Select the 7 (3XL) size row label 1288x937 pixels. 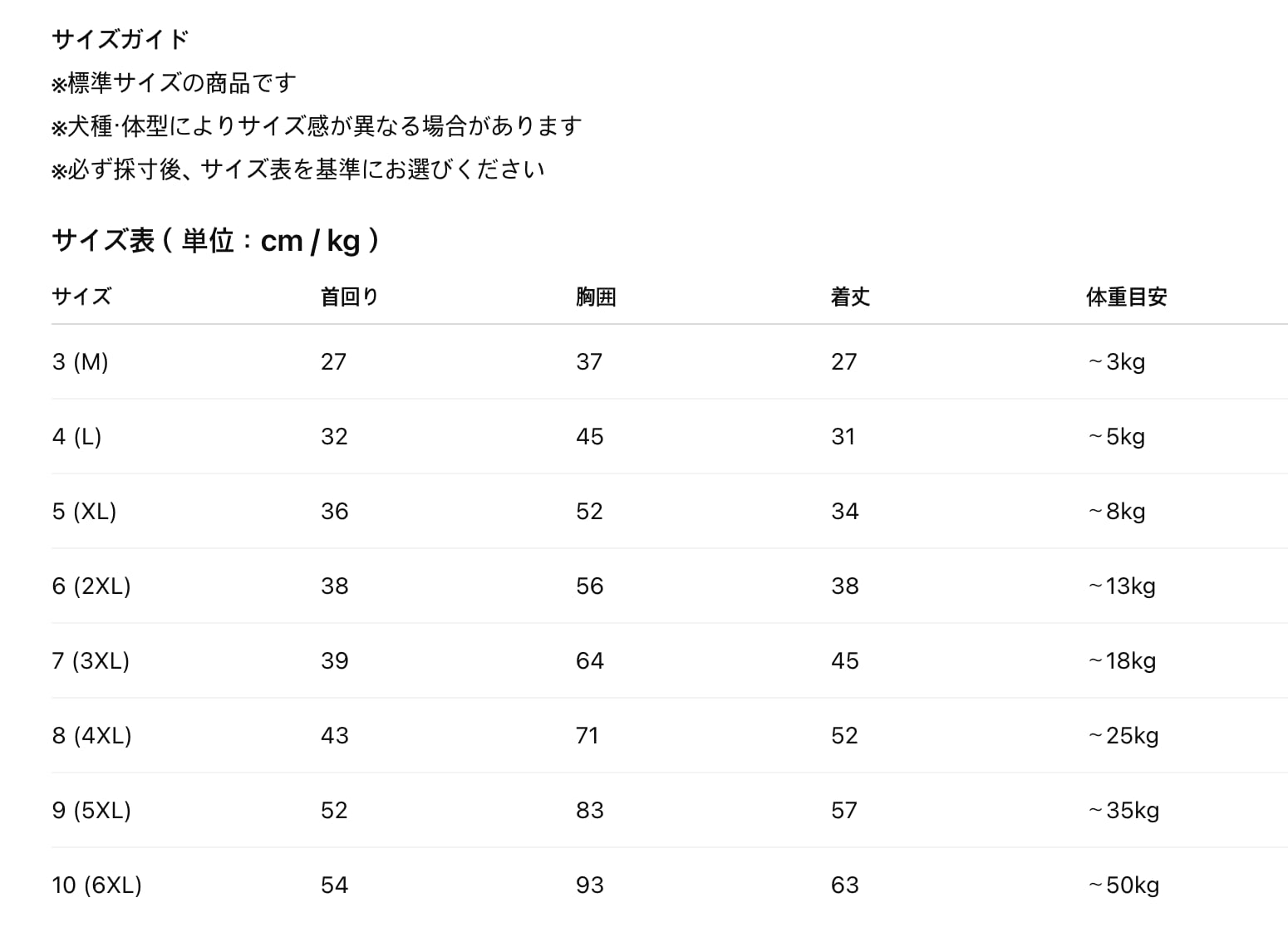[91, 660]
